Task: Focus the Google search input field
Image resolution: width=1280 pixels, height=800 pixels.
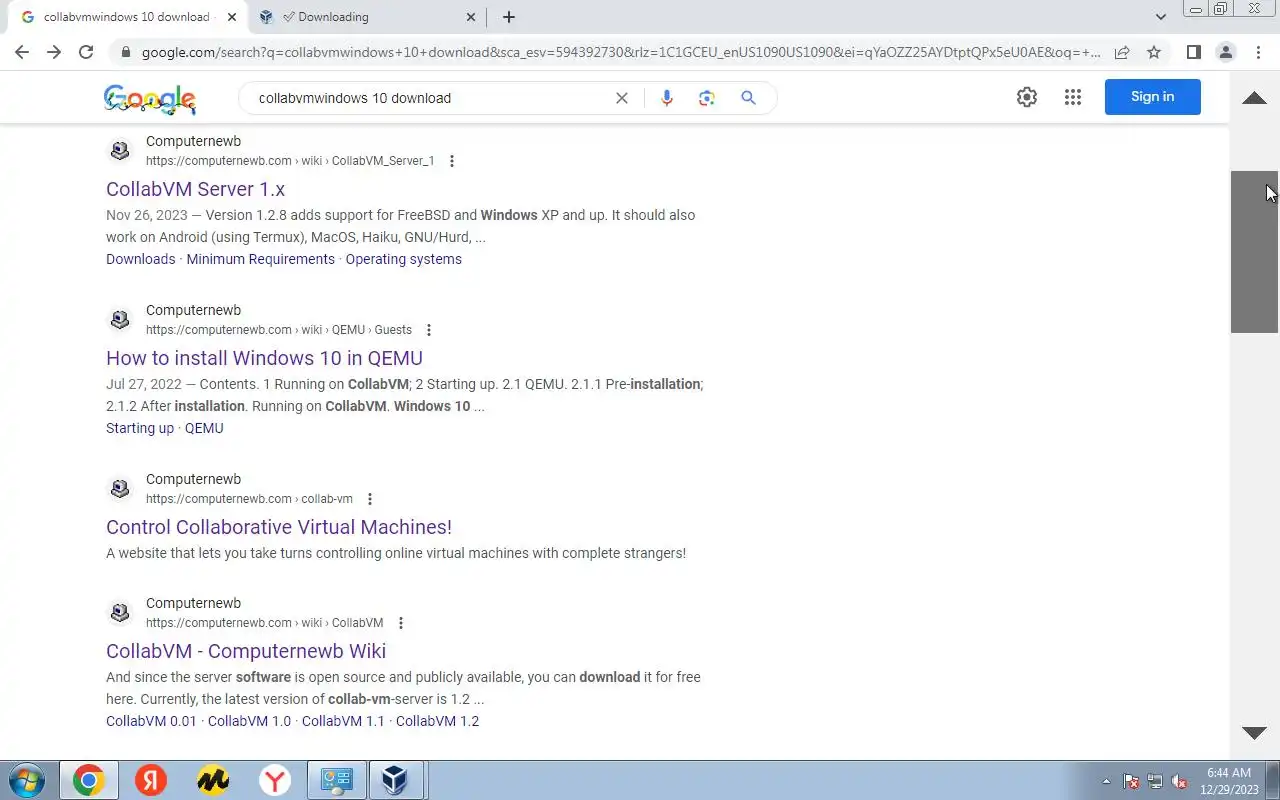Action: click(428, 98)
